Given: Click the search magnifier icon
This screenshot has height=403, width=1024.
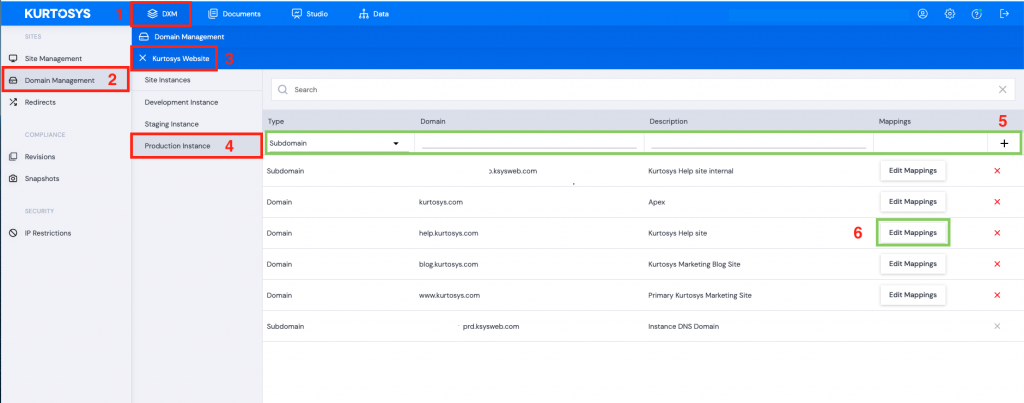Looking at the screenshot, I should (x=283, y=89).
